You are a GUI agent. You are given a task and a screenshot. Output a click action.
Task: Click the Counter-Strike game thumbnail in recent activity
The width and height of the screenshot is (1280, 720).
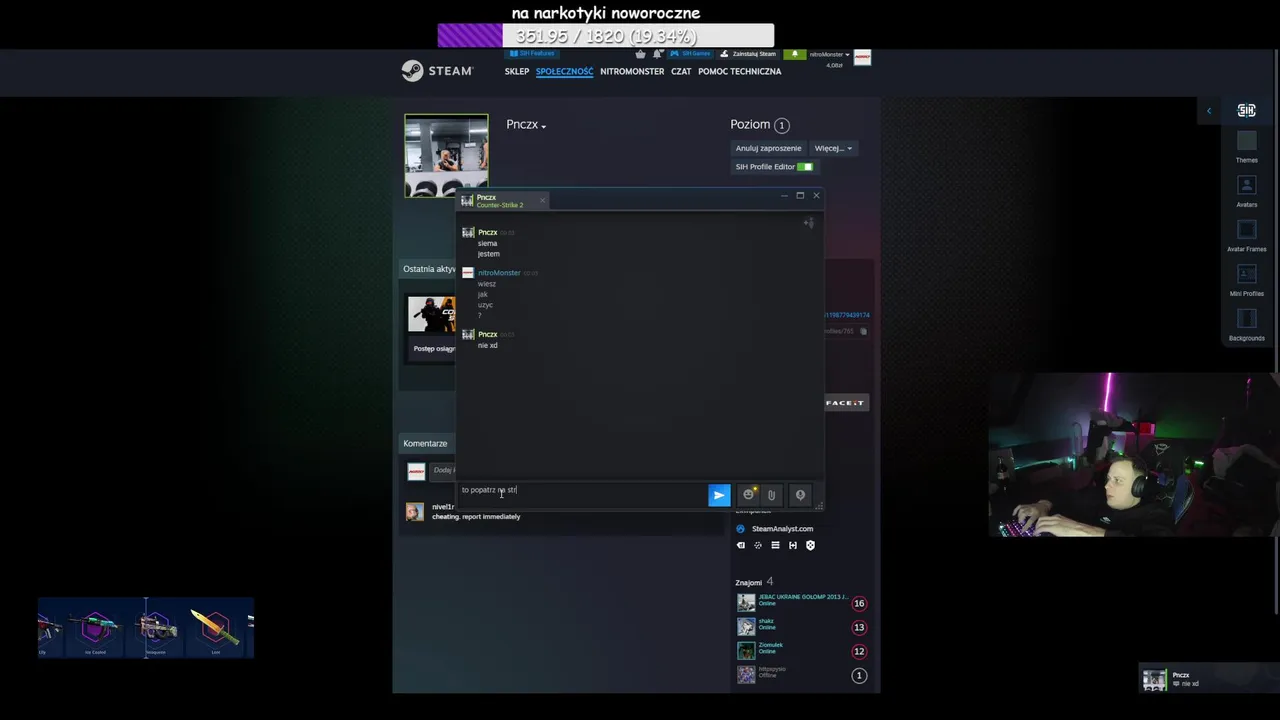point(432,314)
